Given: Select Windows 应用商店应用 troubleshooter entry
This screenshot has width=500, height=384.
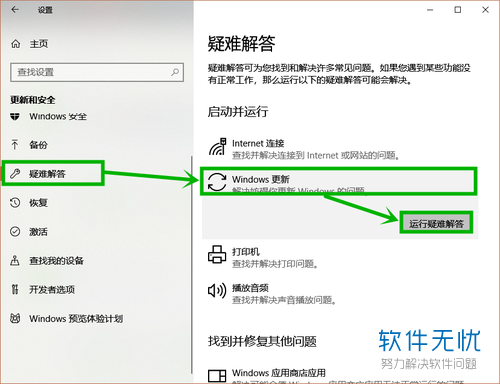Looking at the screenshot, I should click(x=340, y=376).
